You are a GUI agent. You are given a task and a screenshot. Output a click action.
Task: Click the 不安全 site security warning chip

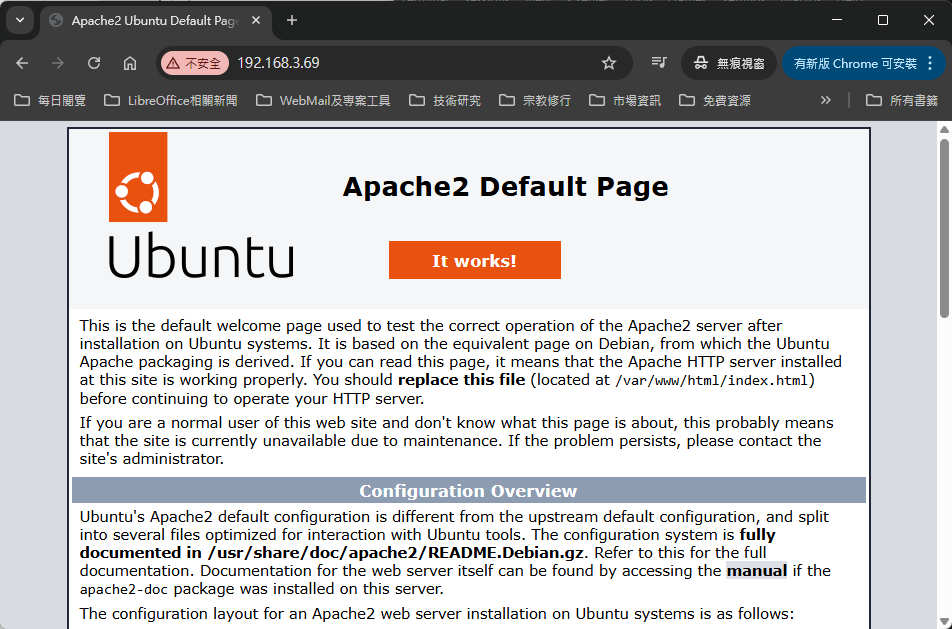193,63
